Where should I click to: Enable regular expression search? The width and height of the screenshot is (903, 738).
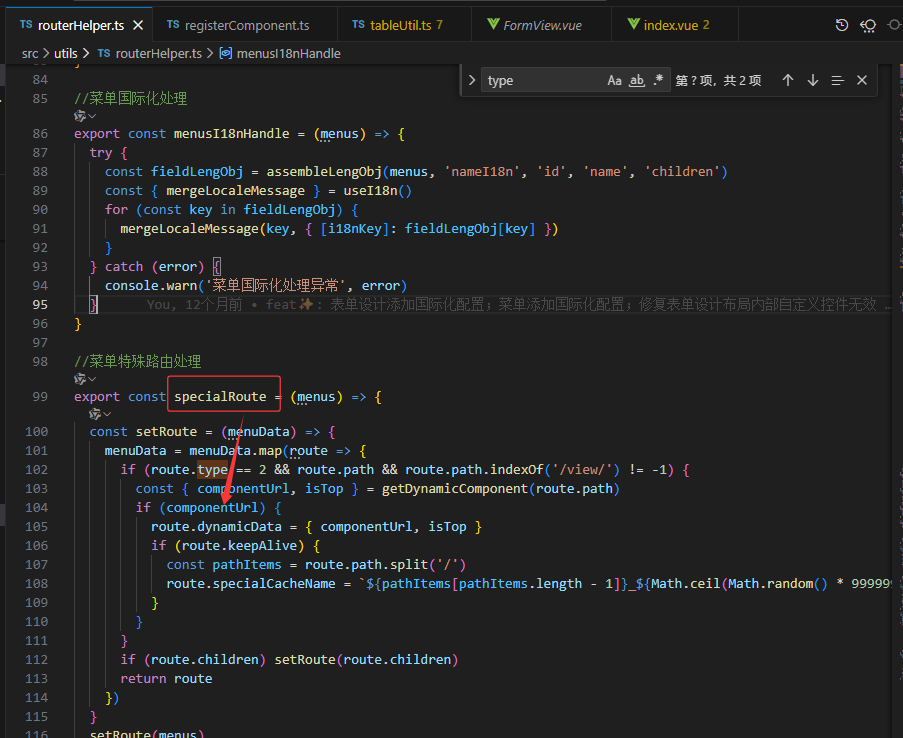658,80
